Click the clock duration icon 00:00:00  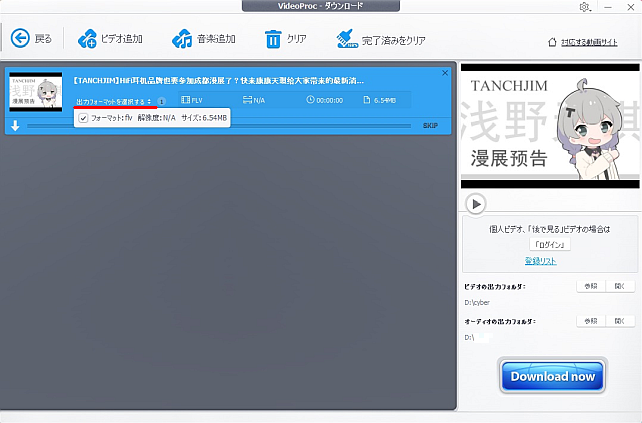point(310,100)
